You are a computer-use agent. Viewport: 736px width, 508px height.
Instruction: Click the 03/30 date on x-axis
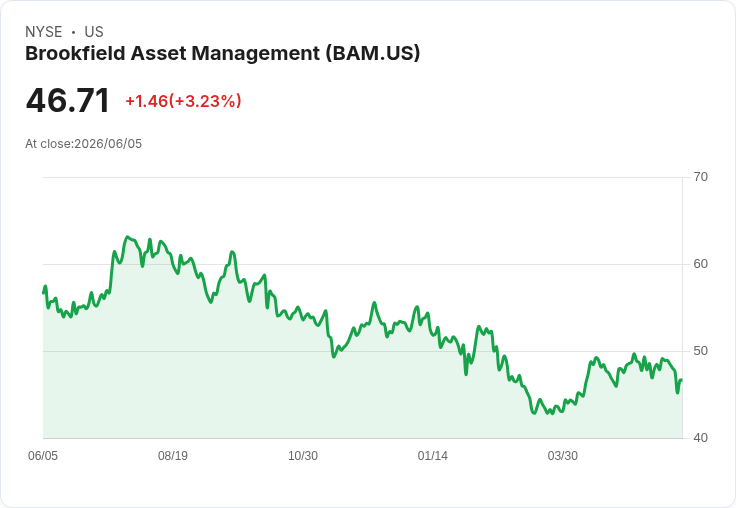(x=562, y=455)
